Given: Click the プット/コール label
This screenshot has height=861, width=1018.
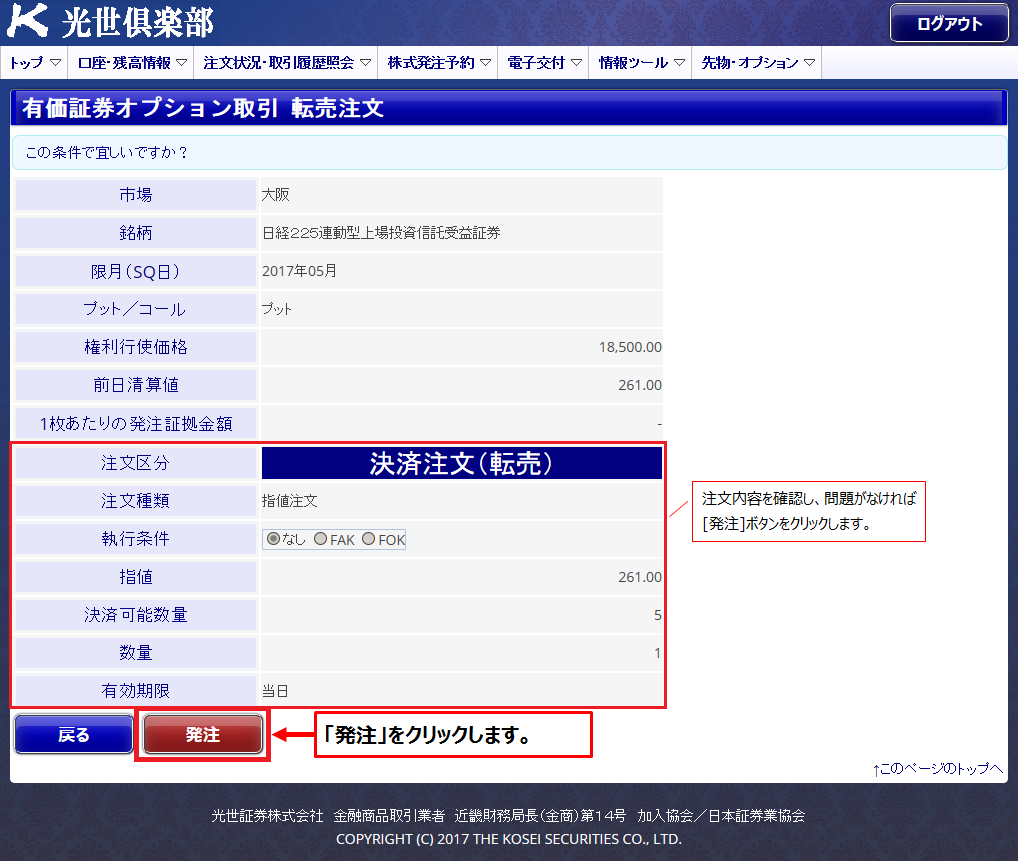Looking at the screenshot, I should click(x=135, y=309).
